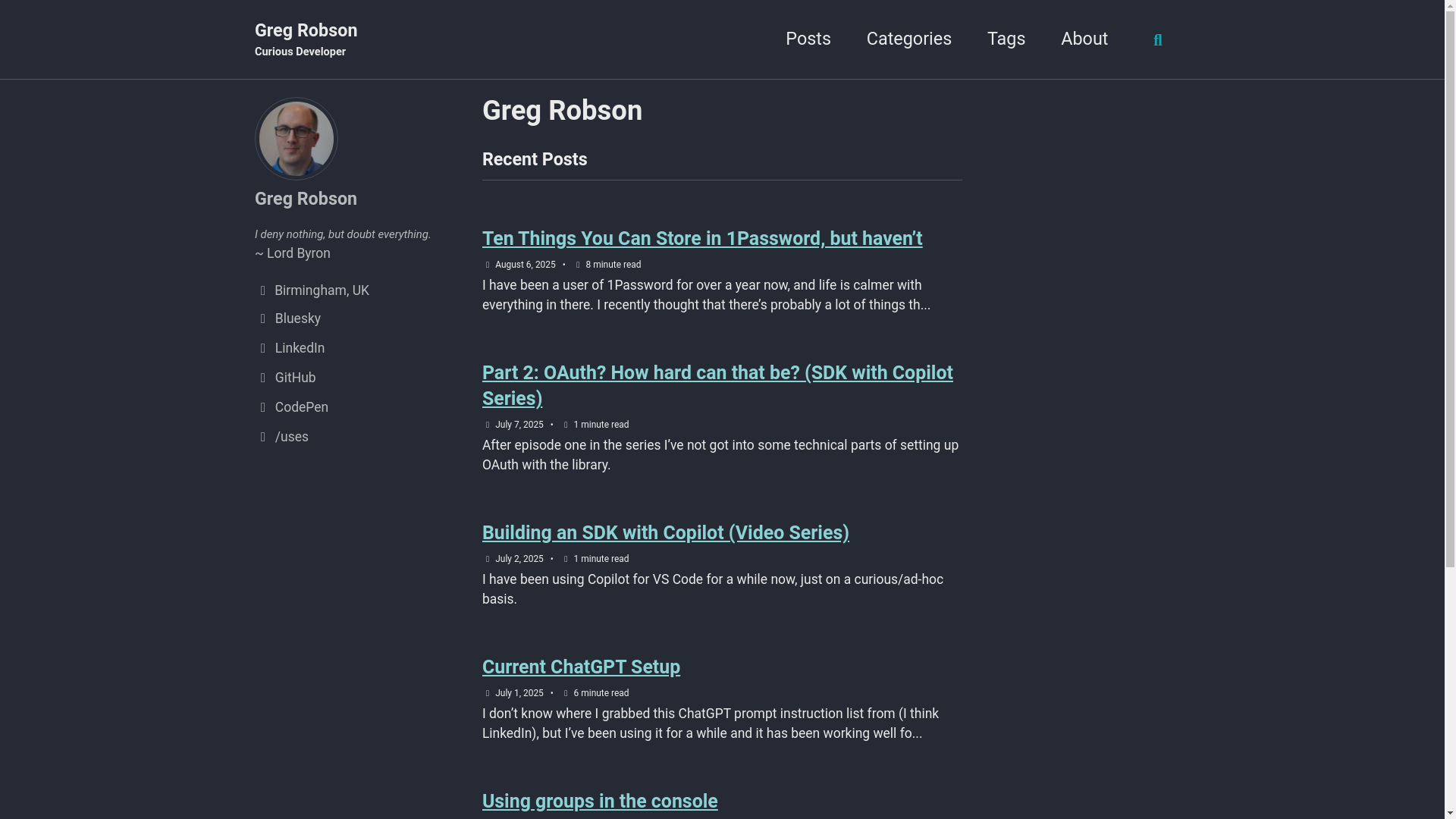
Task: Open Building an SDK with Copilot post
Action: (666, 533)
